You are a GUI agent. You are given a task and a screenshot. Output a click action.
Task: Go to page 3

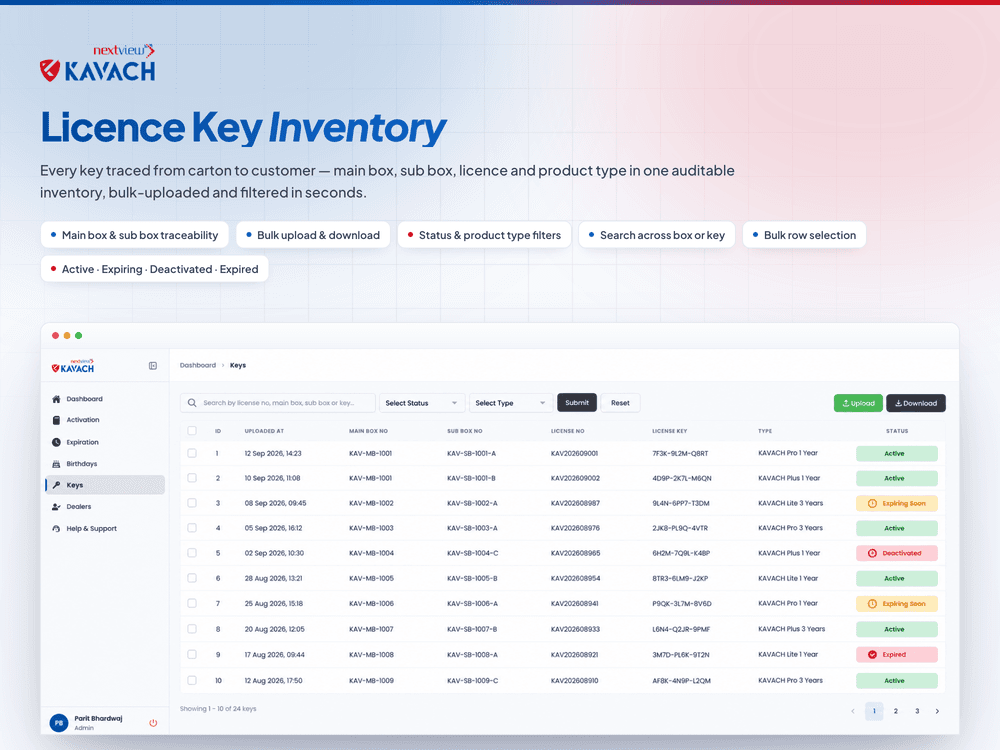917,711
